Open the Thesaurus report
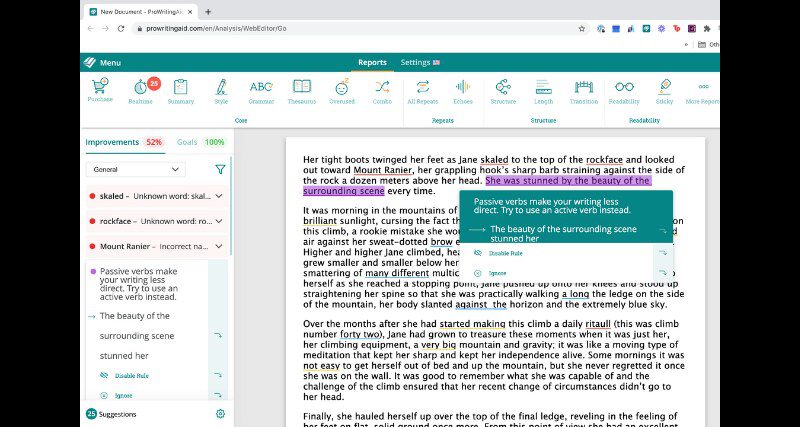The height and width of the screenshot is (427, 800). point(302,92)
